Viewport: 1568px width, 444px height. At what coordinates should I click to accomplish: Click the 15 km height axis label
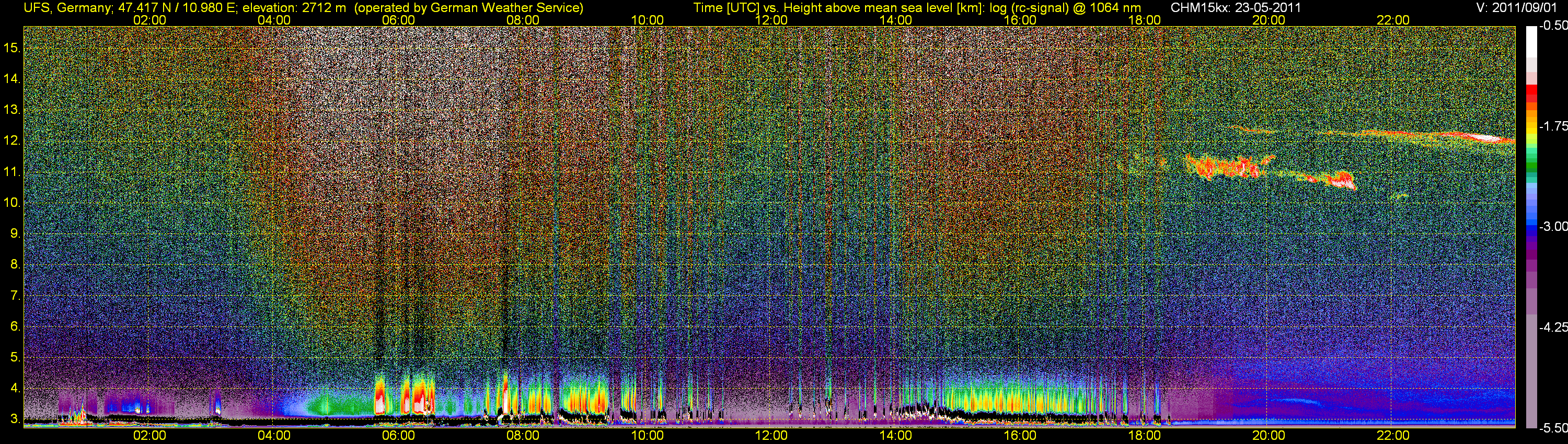[11, 48]
